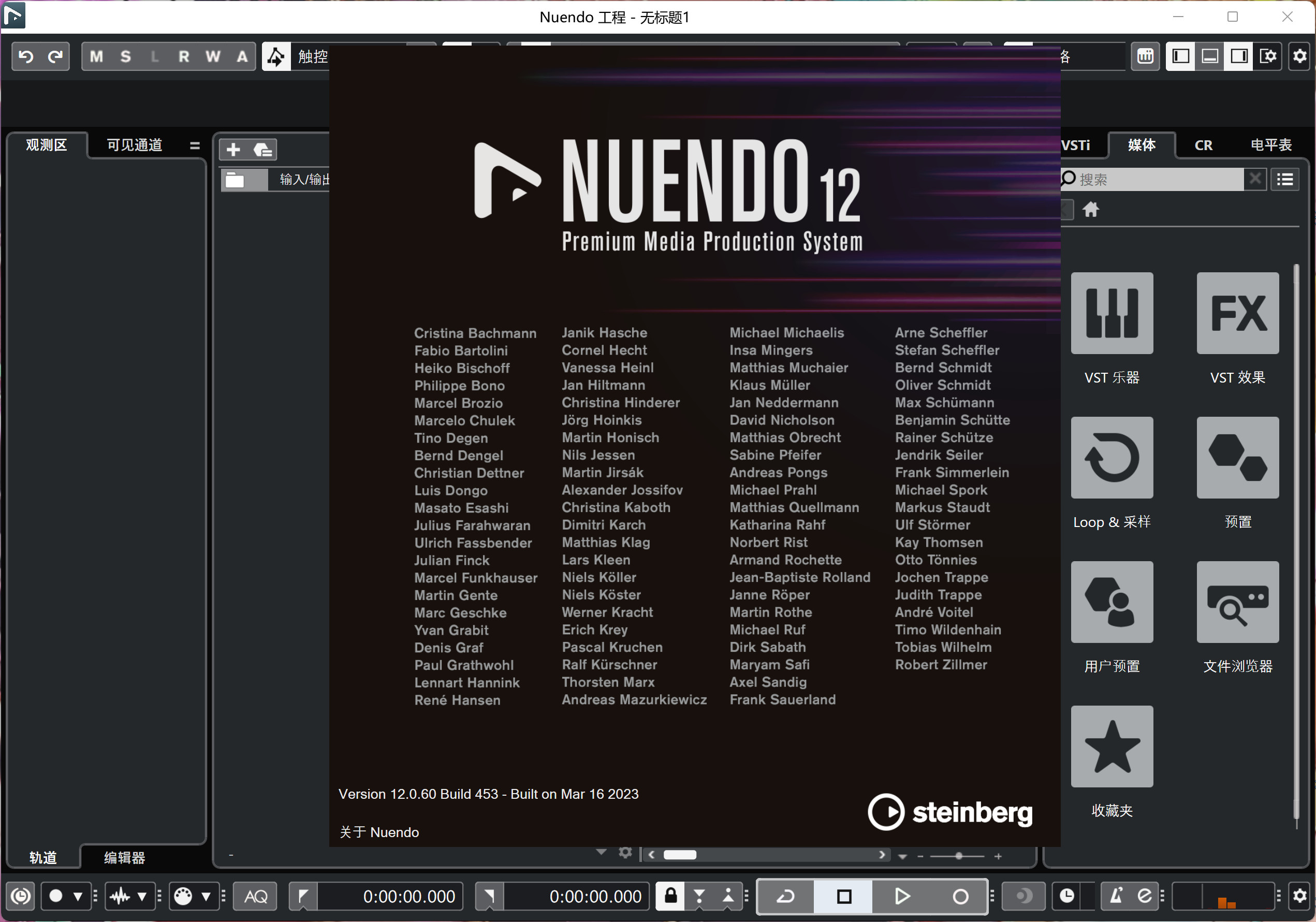Start playback with the play button
This screenshot has width=1316, height=922.
902,896
